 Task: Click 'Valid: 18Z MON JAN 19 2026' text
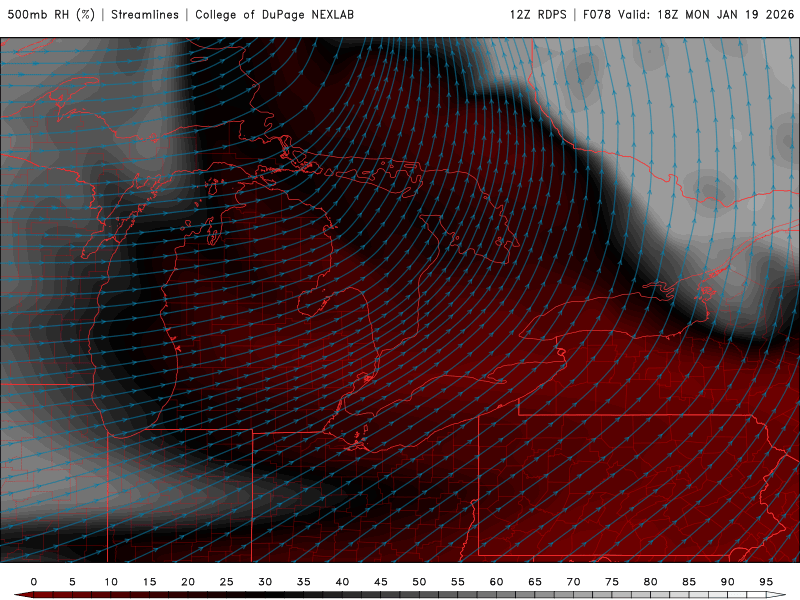tap(706, 15)
